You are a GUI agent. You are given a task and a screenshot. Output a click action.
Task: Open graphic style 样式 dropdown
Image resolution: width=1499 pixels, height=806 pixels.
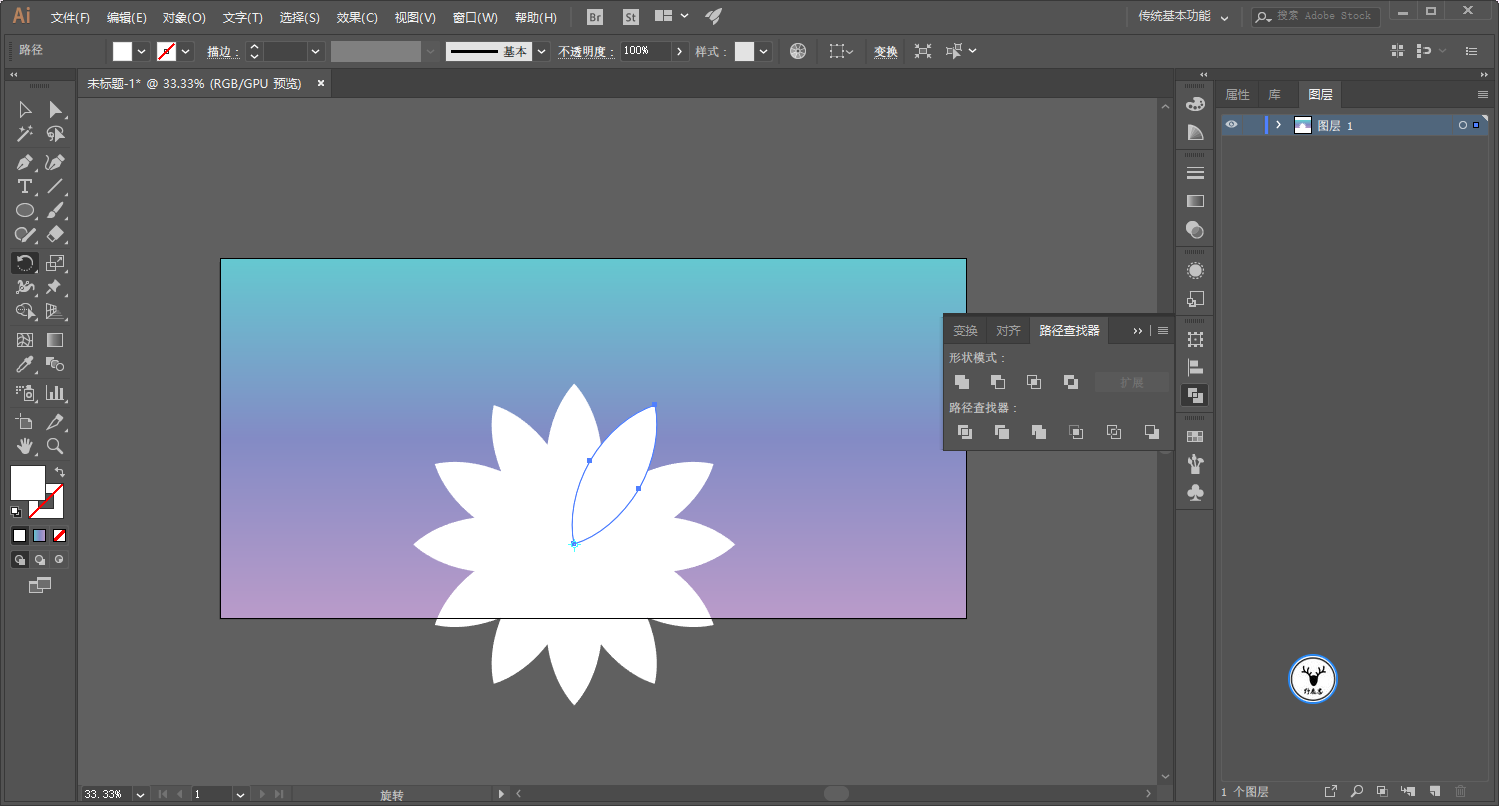coord(764,51)
